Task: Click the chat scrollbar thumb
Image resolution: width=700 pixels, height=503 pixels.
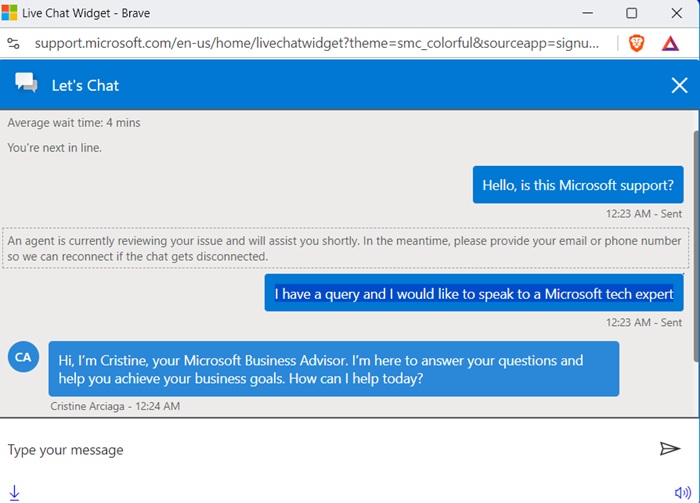Action: (x=696, y=245)
